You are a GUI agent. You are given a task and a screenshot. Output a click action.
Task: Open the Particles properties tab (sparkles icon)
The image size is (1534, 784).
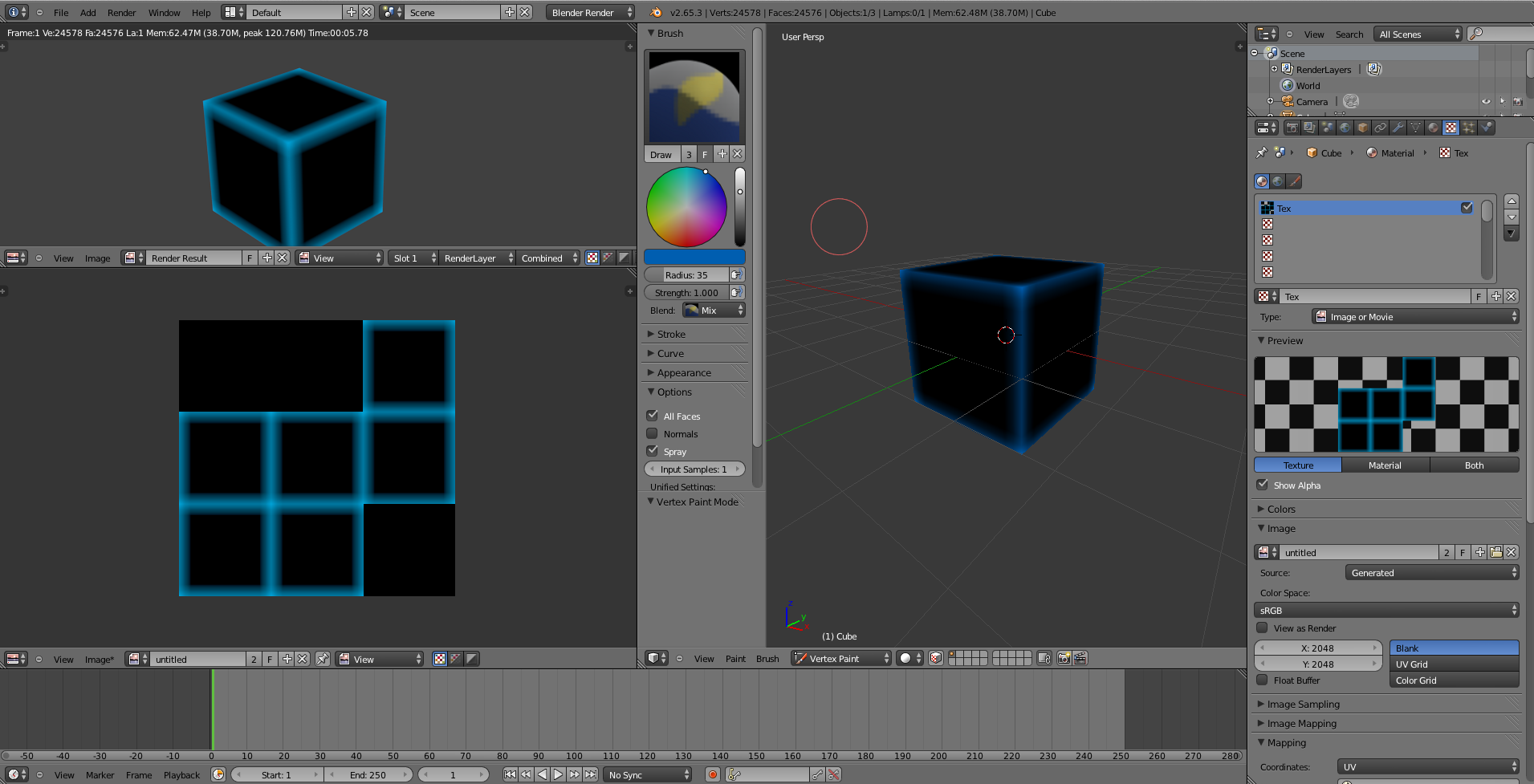[1468, 128]
